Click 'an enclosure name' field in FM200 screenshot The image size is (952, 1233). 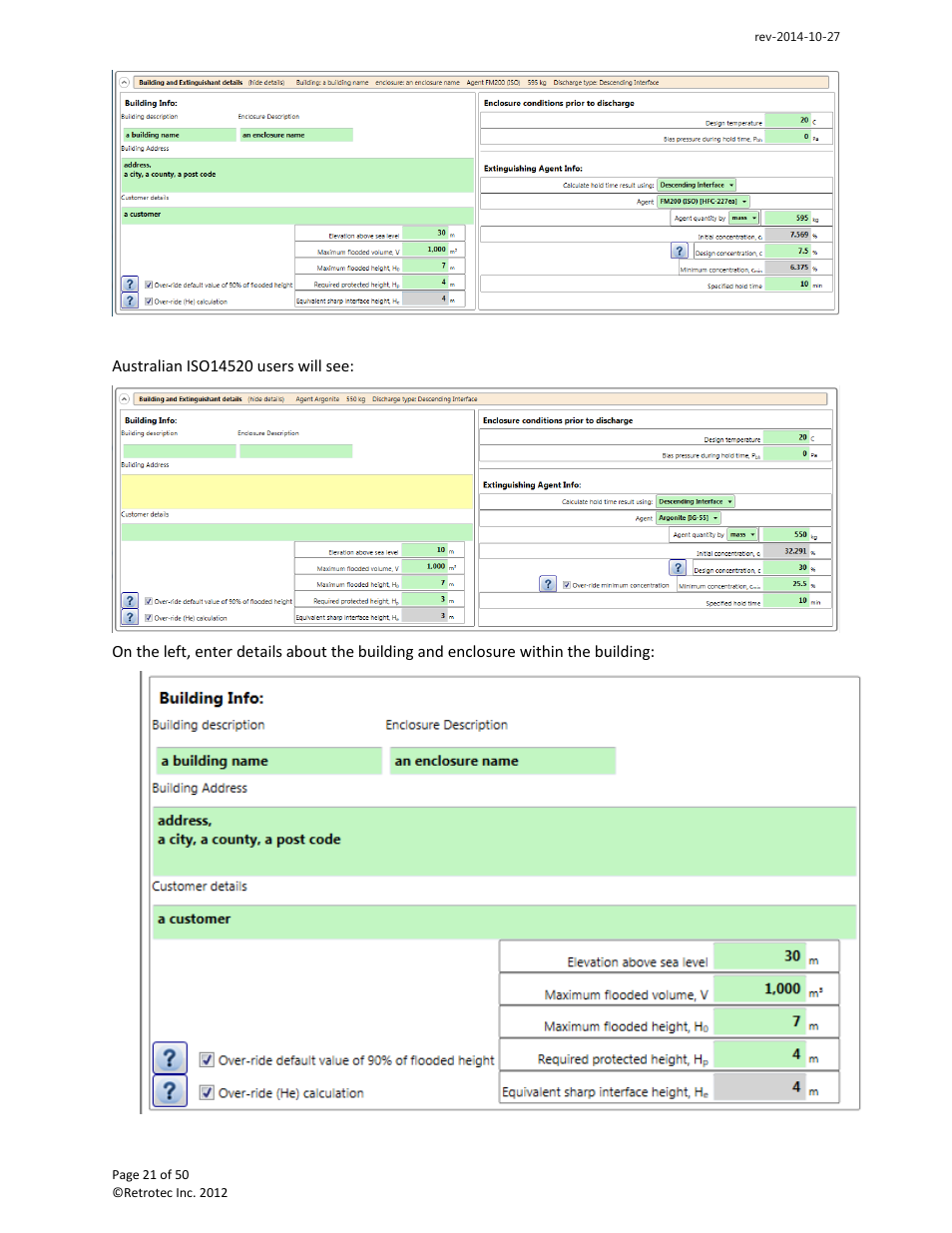coord(296,135)
